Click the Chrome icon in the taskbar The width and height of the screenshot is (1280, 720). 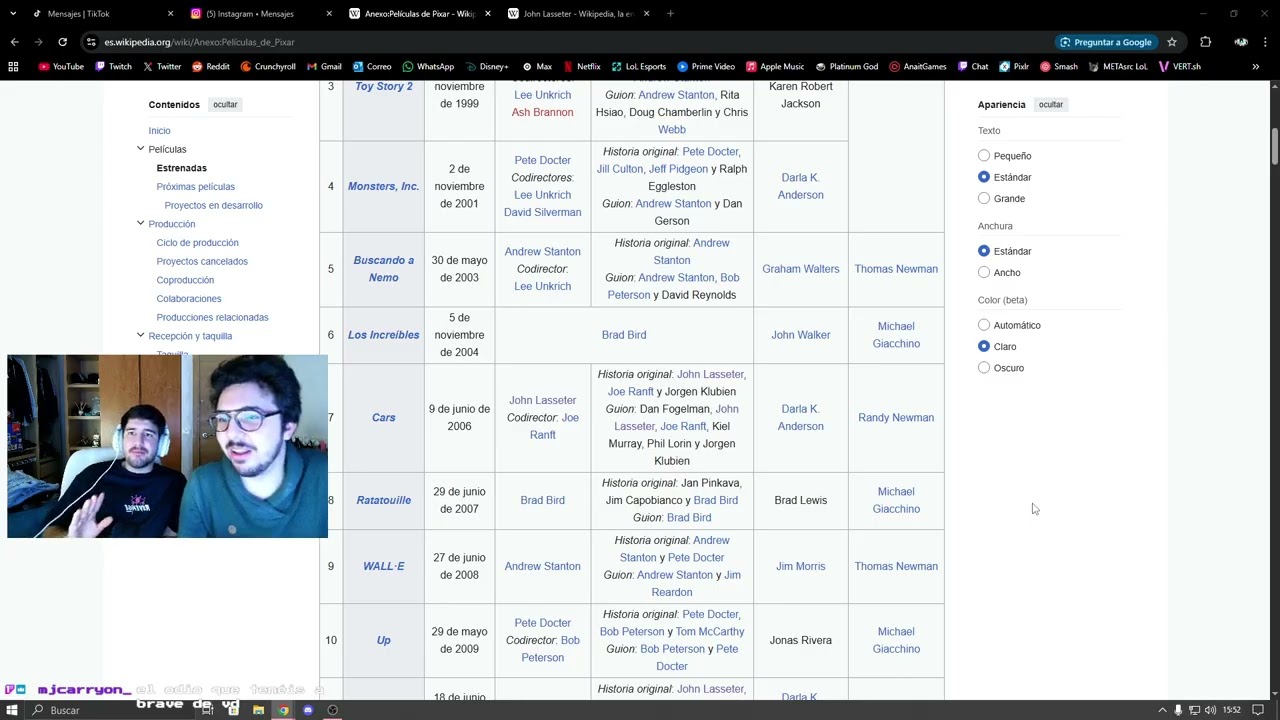click(283, 710)
